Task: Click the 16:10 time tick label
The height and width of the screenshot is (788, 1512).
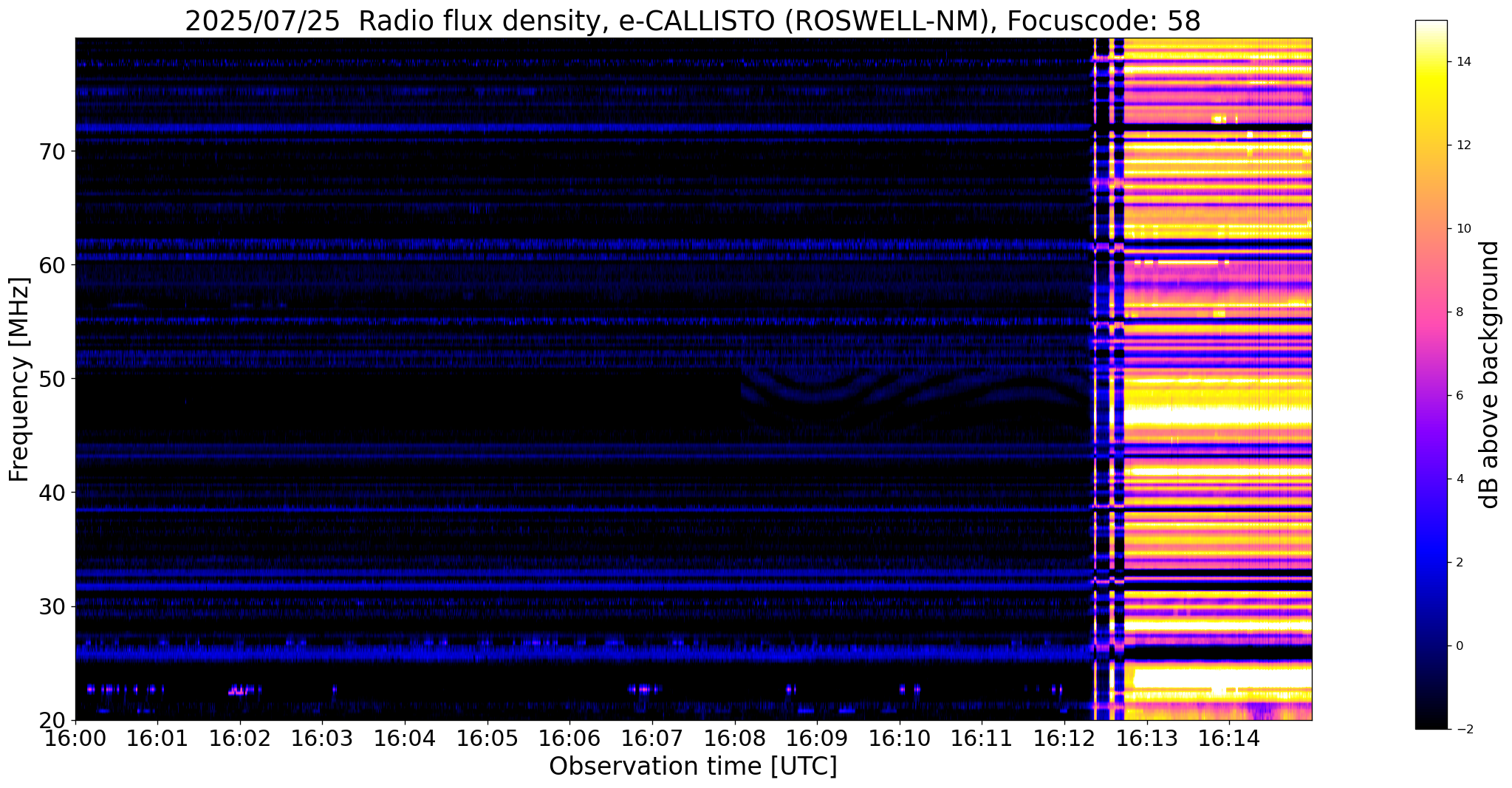Action: 900,739
